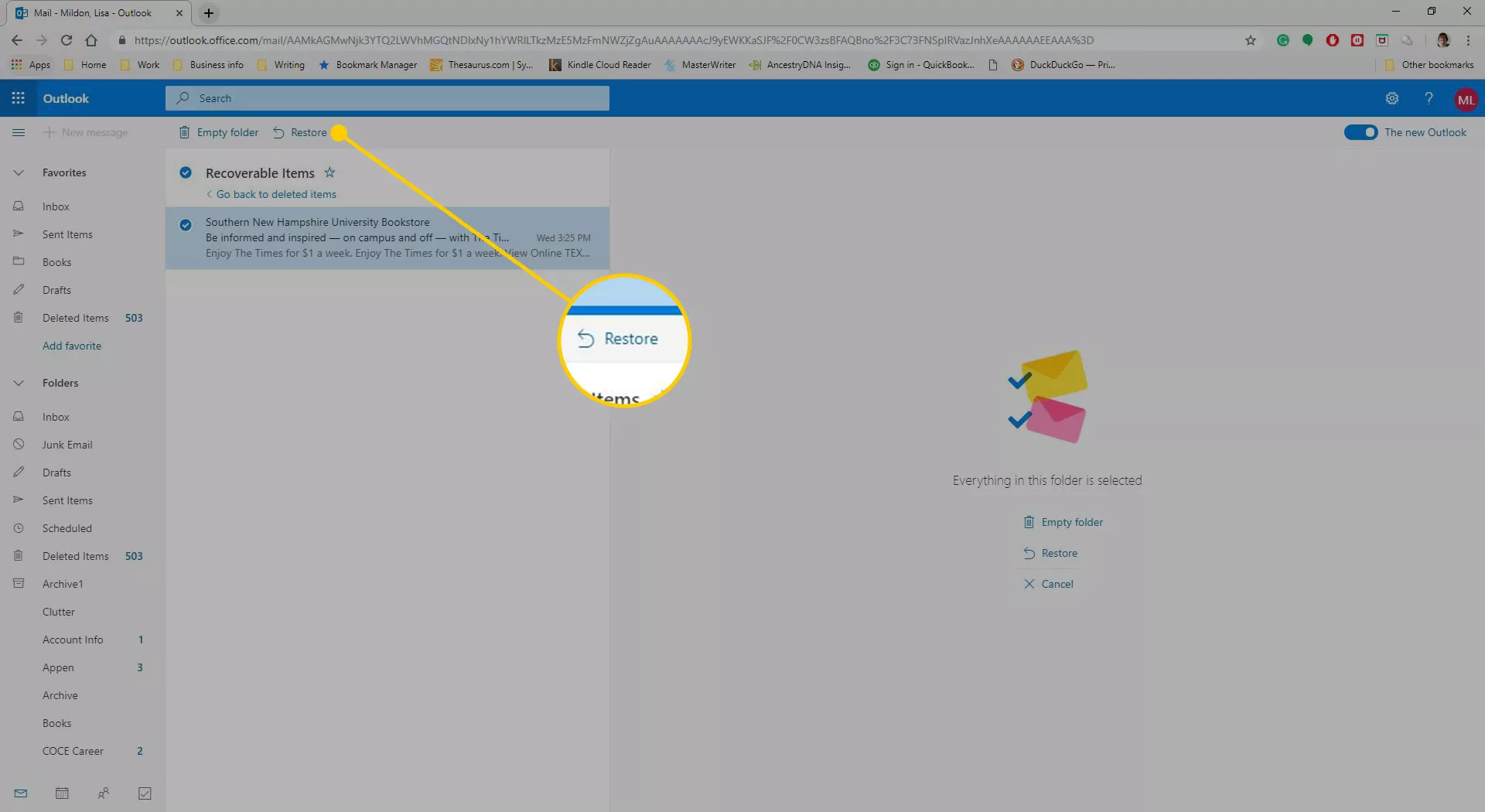
Task: Collapse the Folders section
Action: point(19,383)
